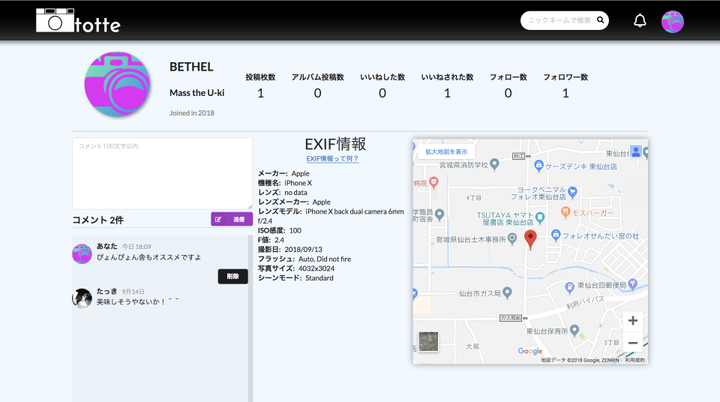Zoom in on the map
Viewport: 720px width, 402px height.
click(x=632, y=320)
